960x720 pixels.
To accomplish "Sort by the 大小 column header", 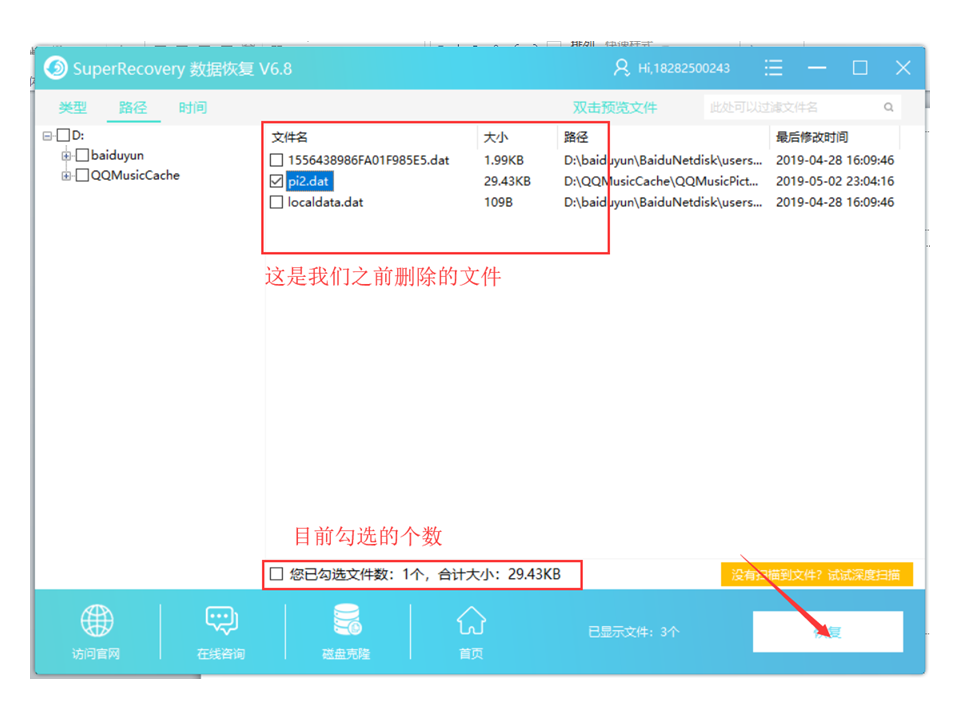I will point(496,137).
